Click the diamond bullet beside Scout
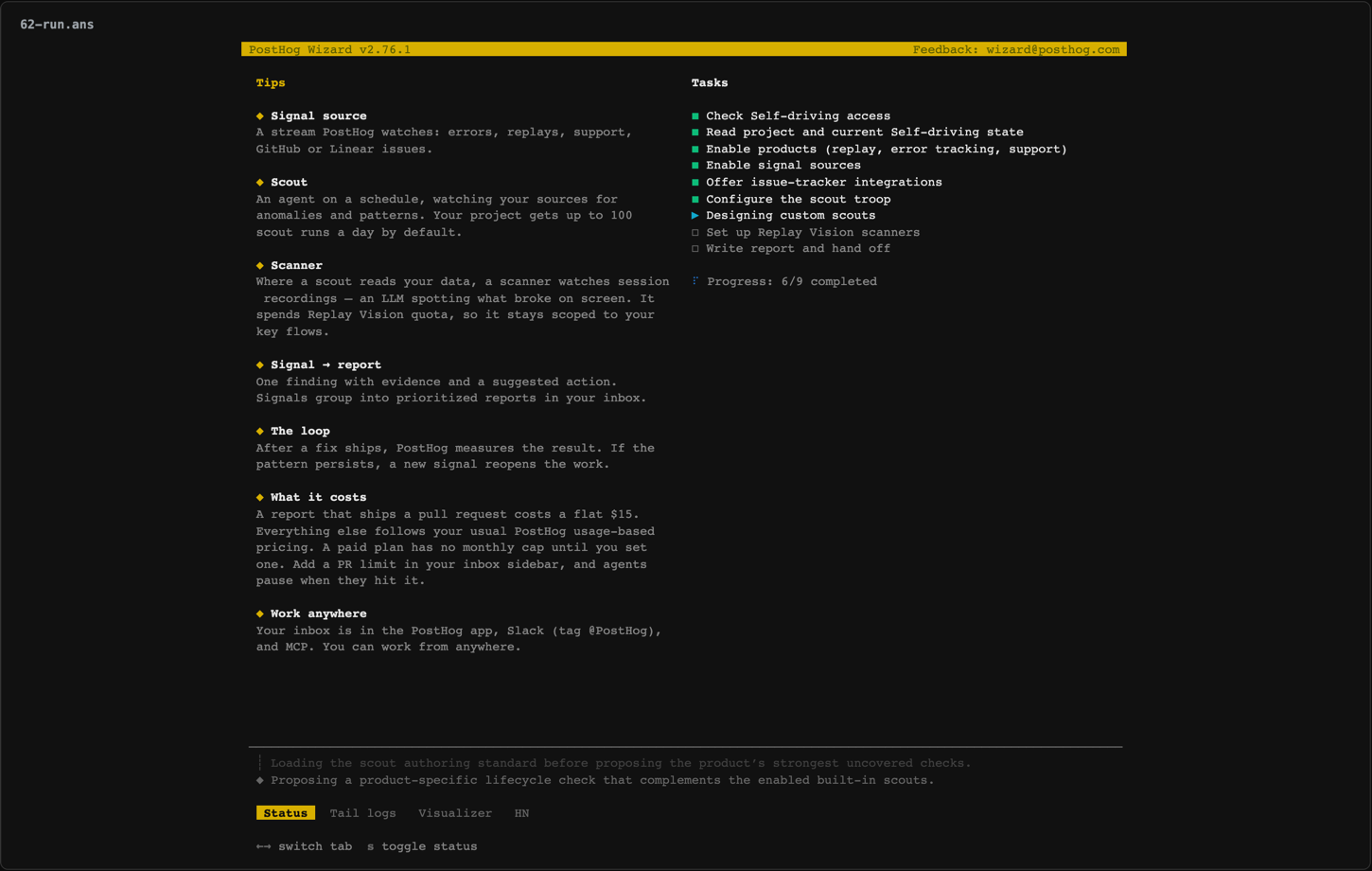1372x871 pixels. (260, 183)
